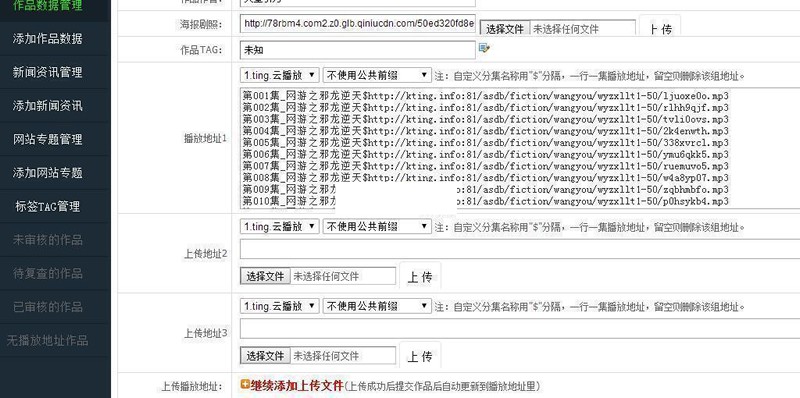Click the empty 上传地址2 address textarea
Viewport: 800px width, 398px height.
tap(520, 249)
